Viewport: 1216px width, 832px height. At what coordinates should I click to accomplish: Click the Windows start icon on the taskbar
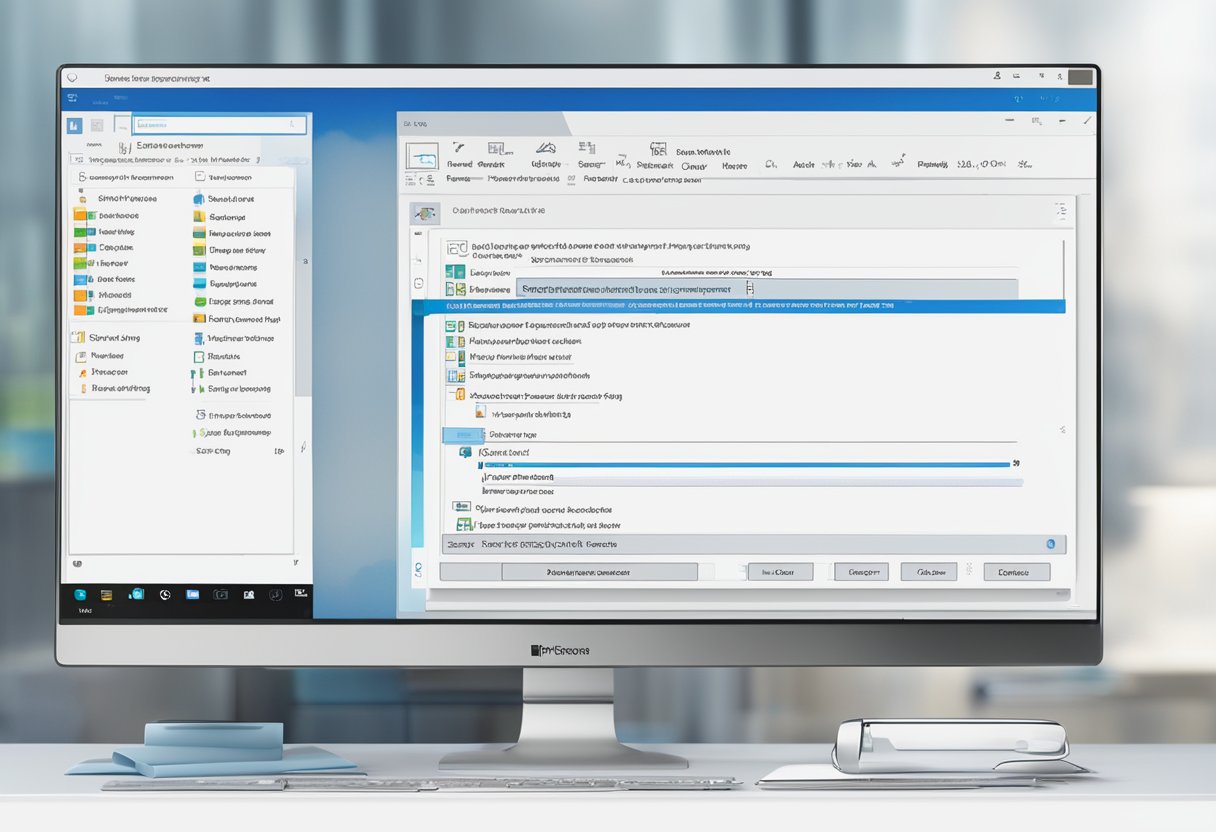click(x=80, y=594)
